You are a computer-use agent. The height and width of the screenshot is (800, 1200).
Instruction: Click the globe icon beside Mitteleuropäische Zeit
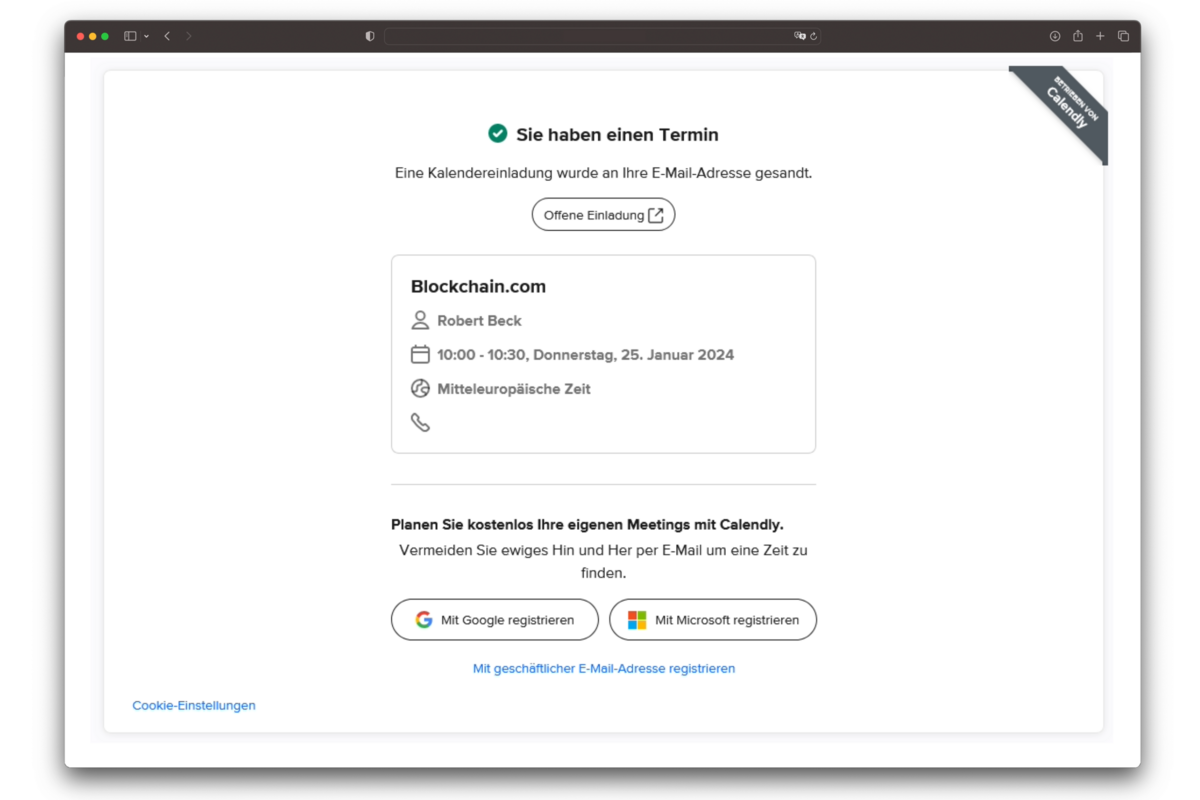coord(420,388)
